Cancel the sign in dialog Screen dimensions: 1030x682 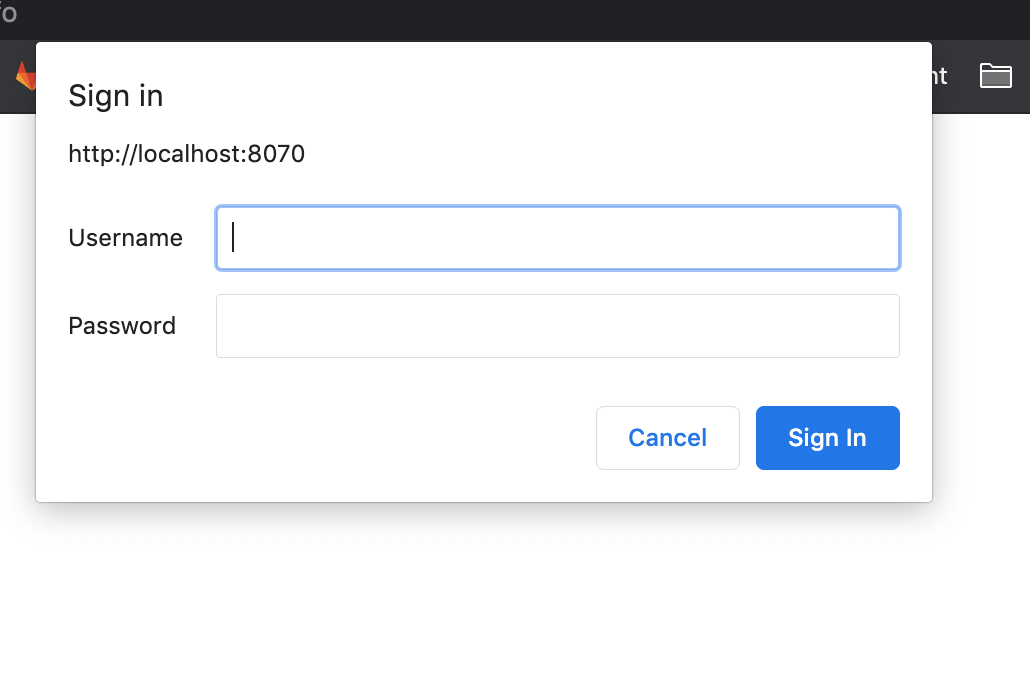point(667,438)
